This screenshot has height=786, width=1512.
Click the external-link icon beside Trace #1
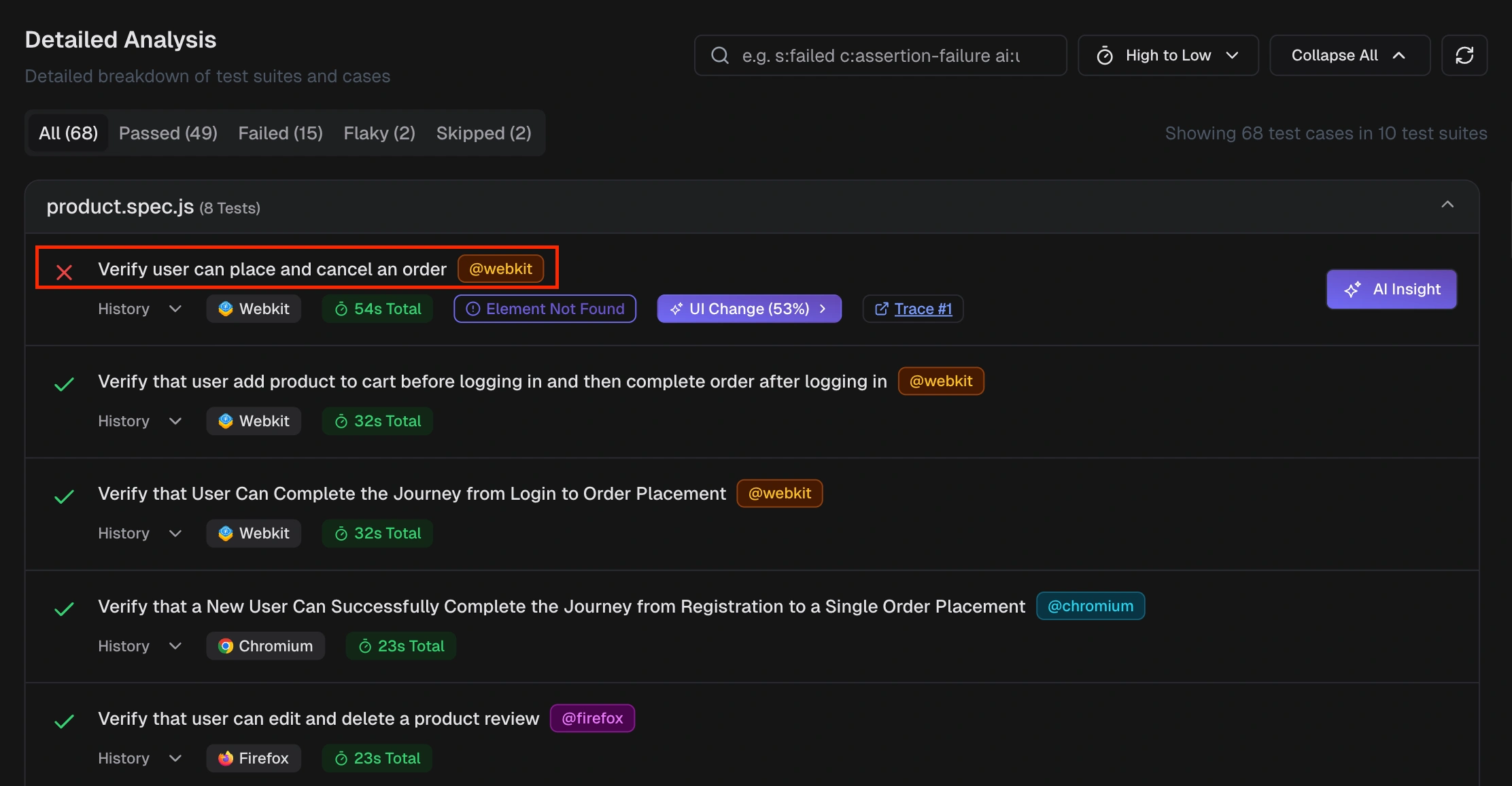[x=881, y=308]
